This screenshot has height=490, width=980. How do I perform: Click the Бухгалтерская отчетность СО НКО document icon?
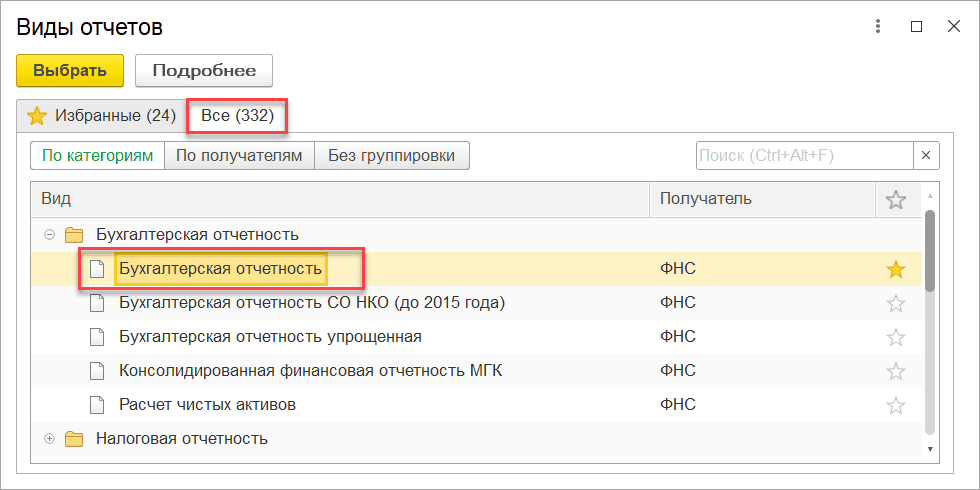(x=97, y=303)
